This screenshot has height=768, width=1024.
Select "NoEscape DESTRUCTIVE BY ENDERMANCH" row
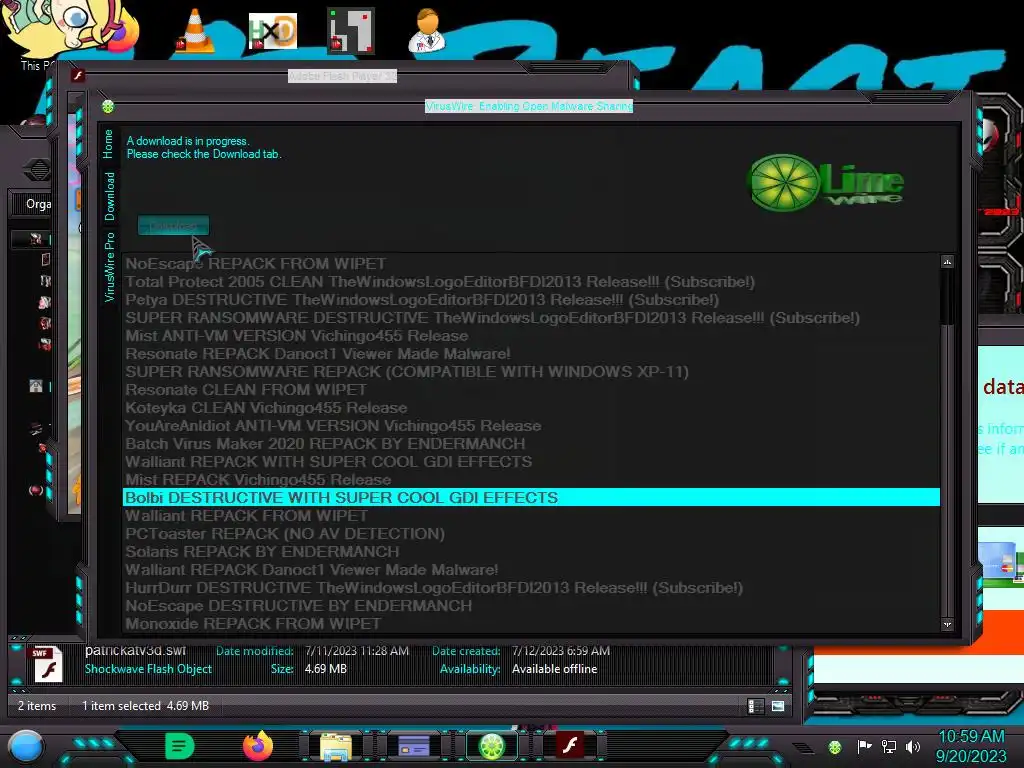tap(531, 605)
